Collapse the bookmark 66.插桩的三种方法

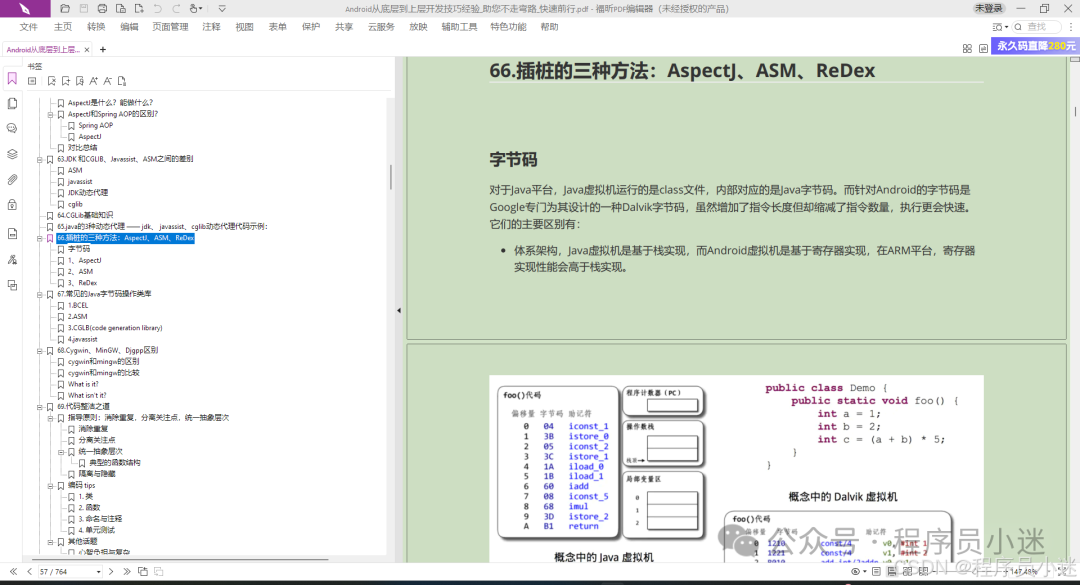(x=38, y=238)
